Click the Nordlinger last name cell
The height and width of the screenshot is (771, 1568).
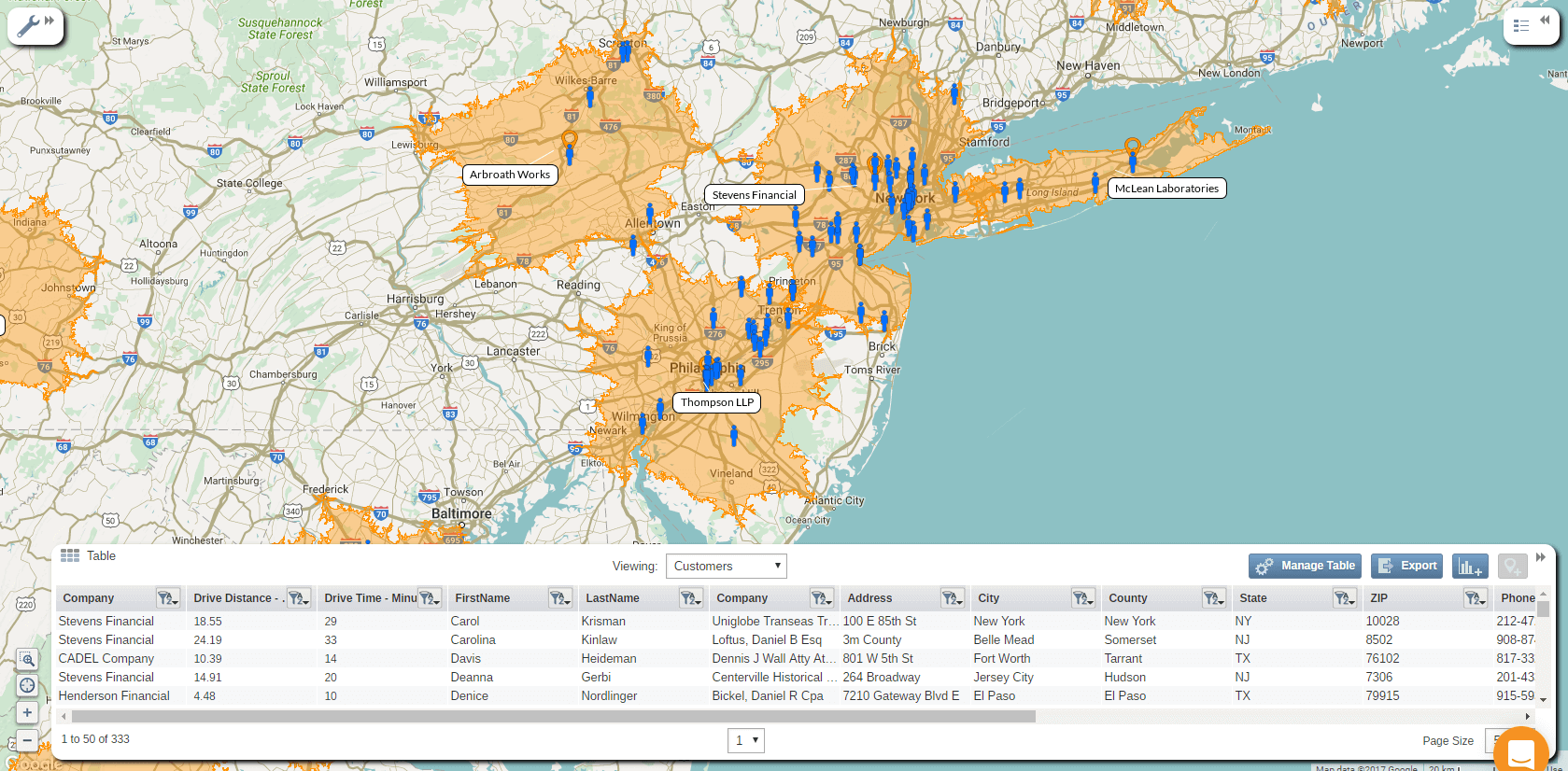coord(609,695)
